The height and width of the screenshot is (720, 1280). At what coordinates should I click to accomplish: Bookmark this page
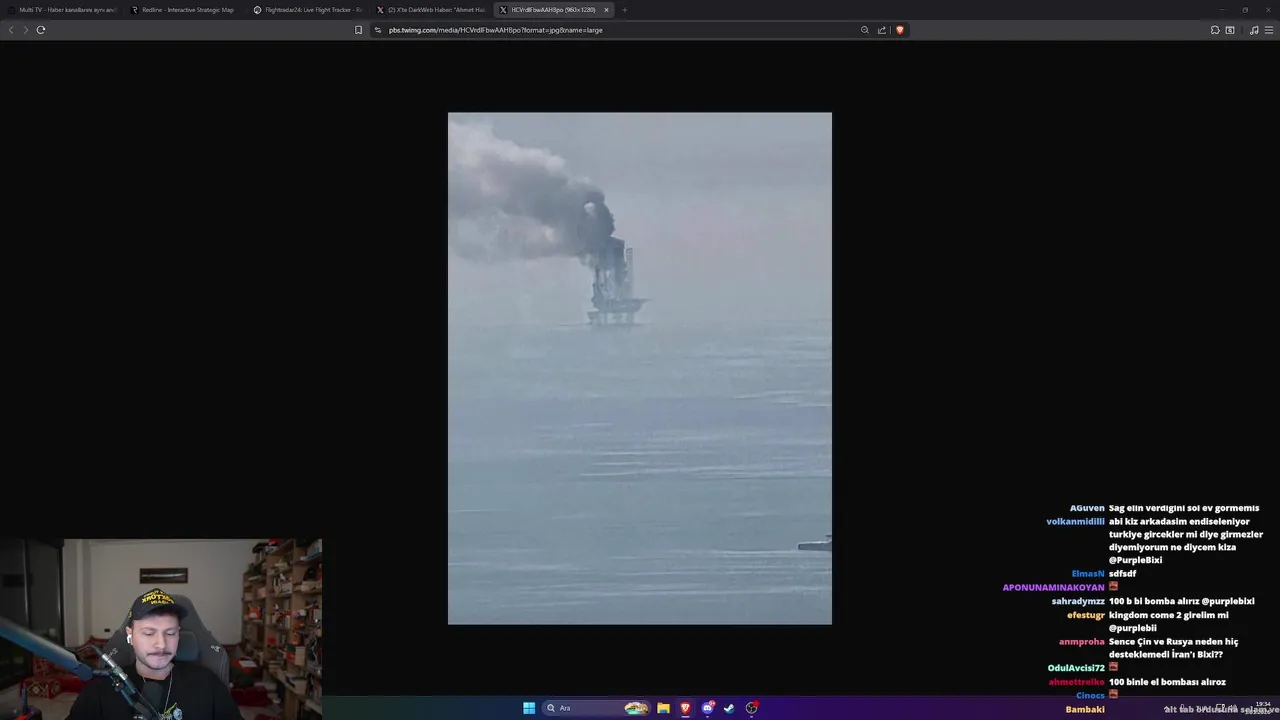358,30
